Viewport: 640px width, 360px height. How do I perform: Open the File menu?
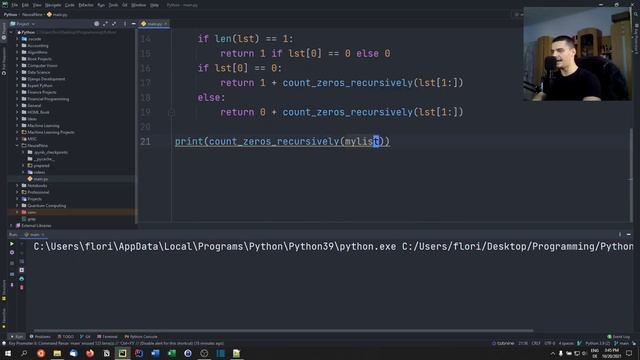[15, 5]
